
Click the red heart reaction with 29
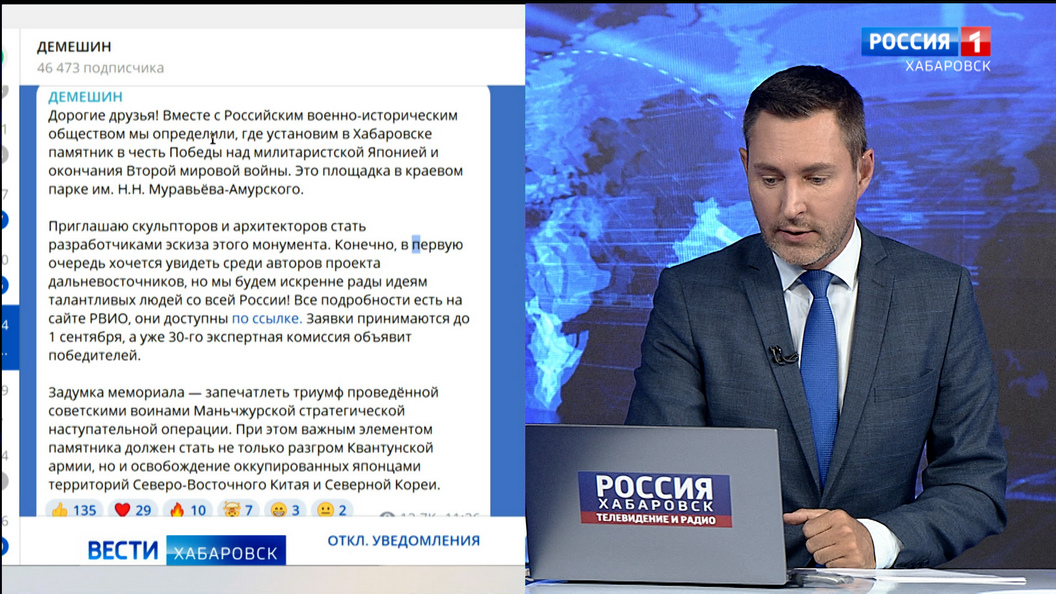point(133,509)
